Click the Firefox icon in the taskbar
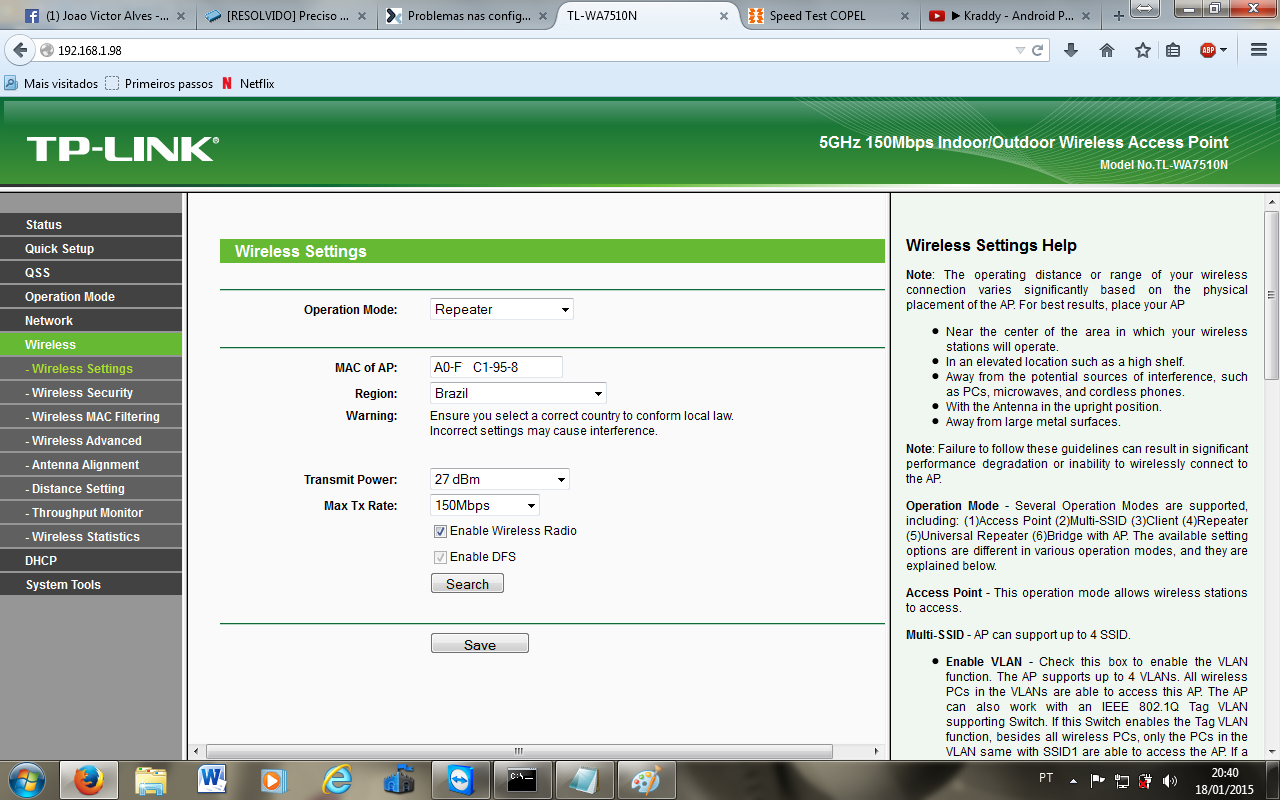The height and width of the screenshot is (800, 1280). pos(88,780)
